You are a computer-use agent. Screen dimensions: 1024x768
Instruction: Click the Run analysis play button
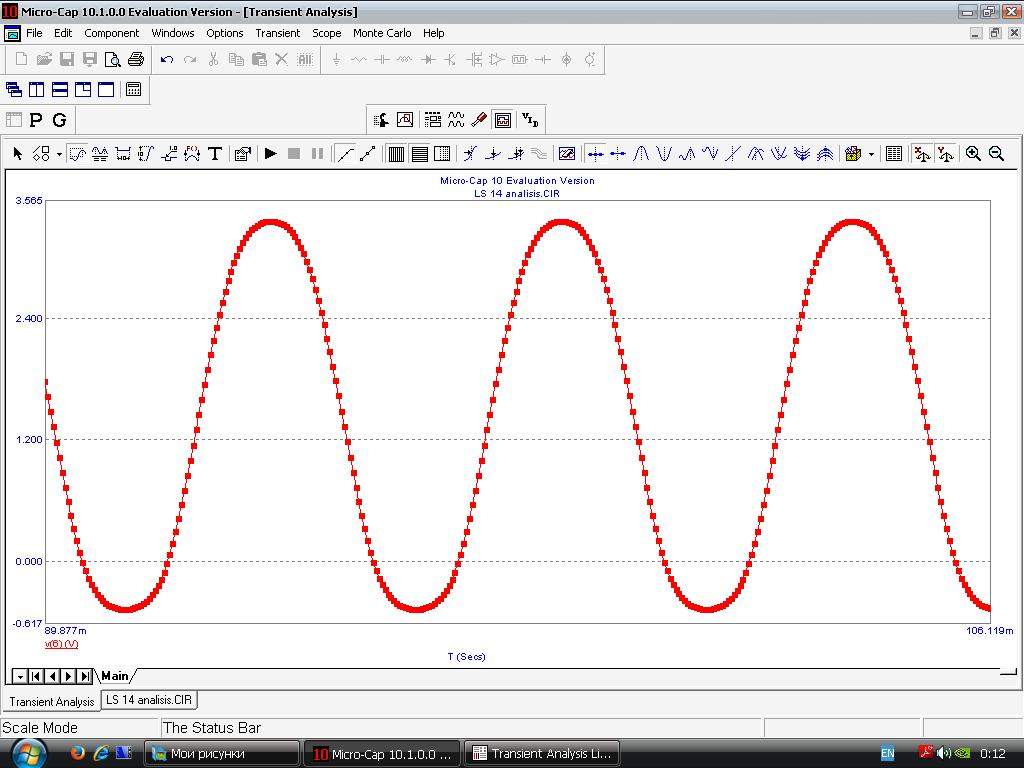click(x=270, y=153)
